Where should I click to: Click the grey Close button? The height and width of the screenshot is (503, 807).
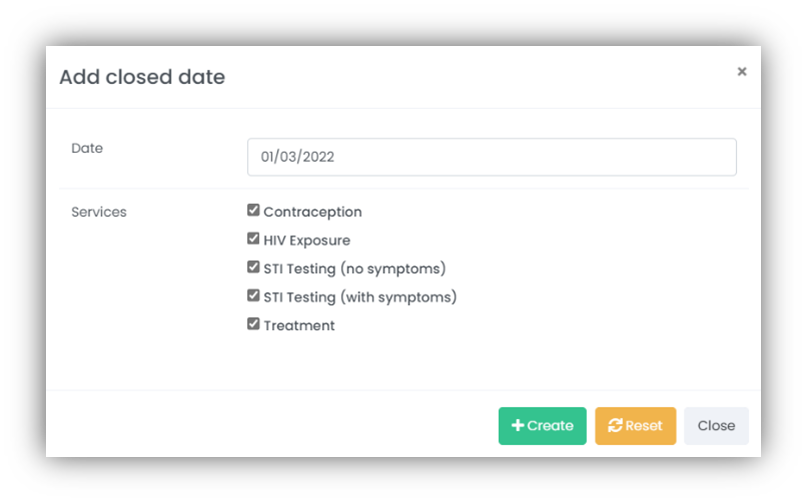click(x=716, y=426)
